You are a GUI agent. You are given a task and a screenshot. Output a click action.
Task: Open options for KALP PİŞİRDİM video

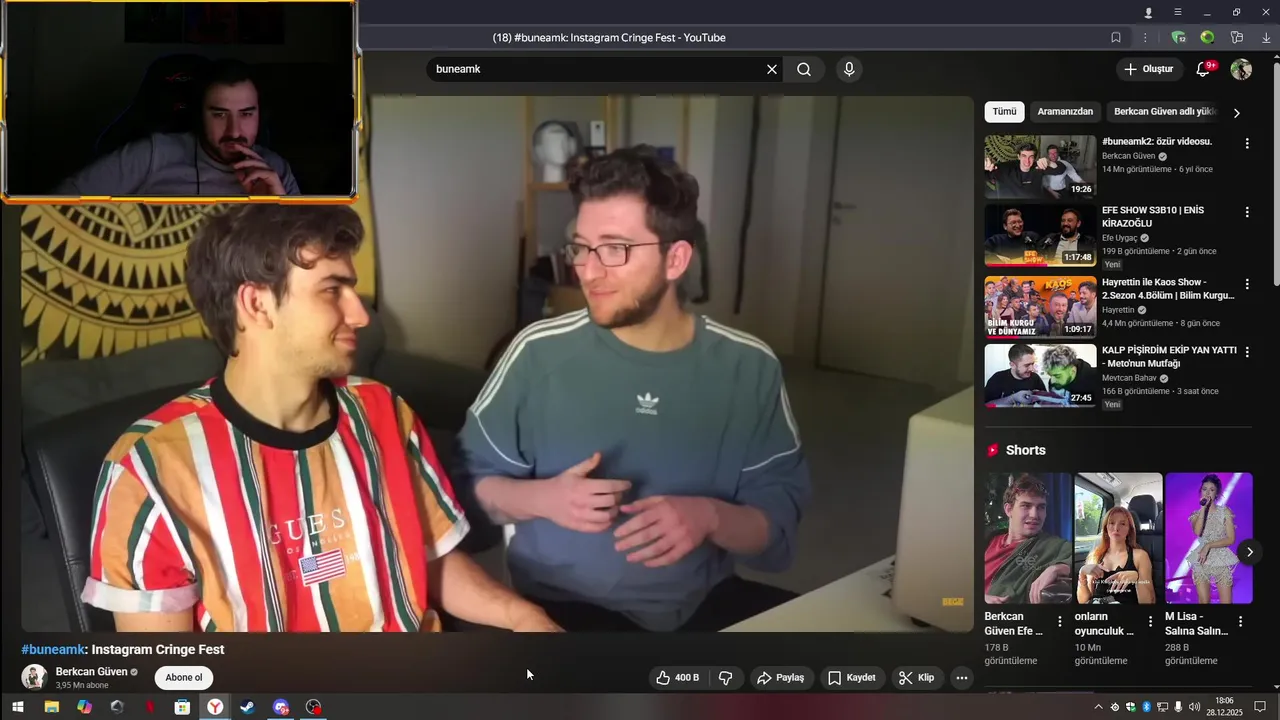[x=1247, y=352]
